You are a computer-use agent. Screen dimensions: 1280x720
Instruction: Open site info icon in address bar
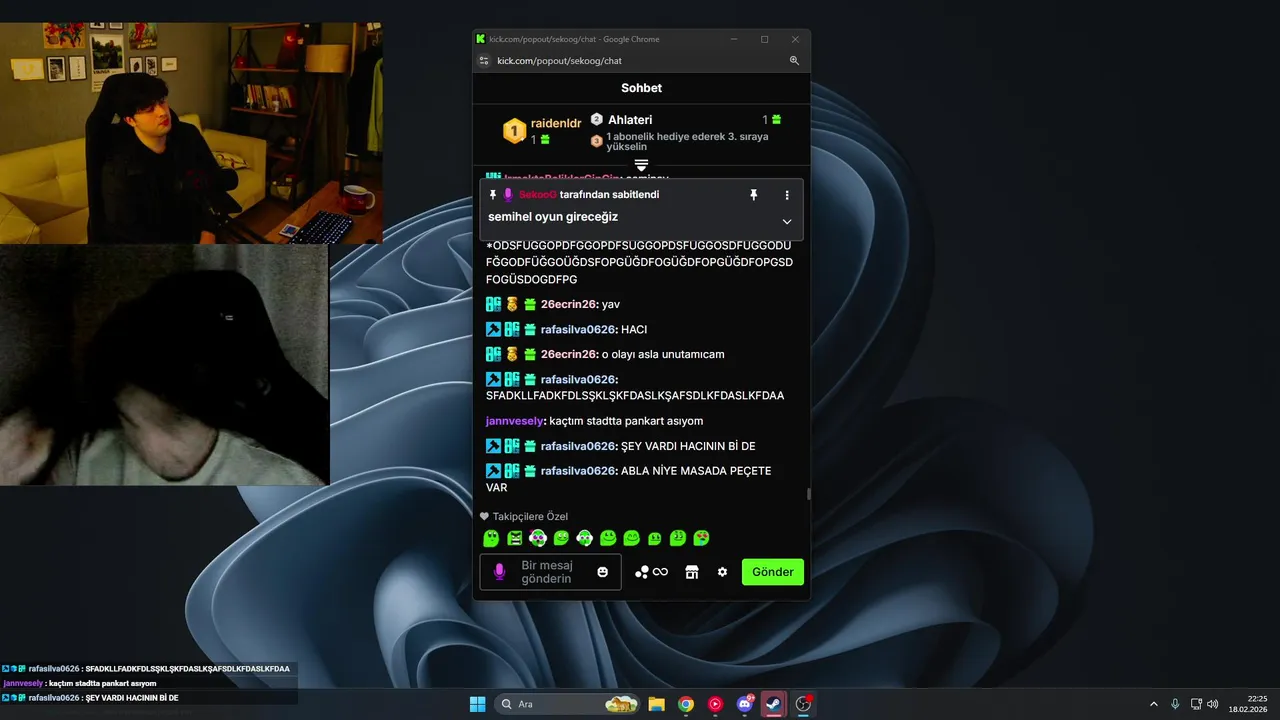484,61
